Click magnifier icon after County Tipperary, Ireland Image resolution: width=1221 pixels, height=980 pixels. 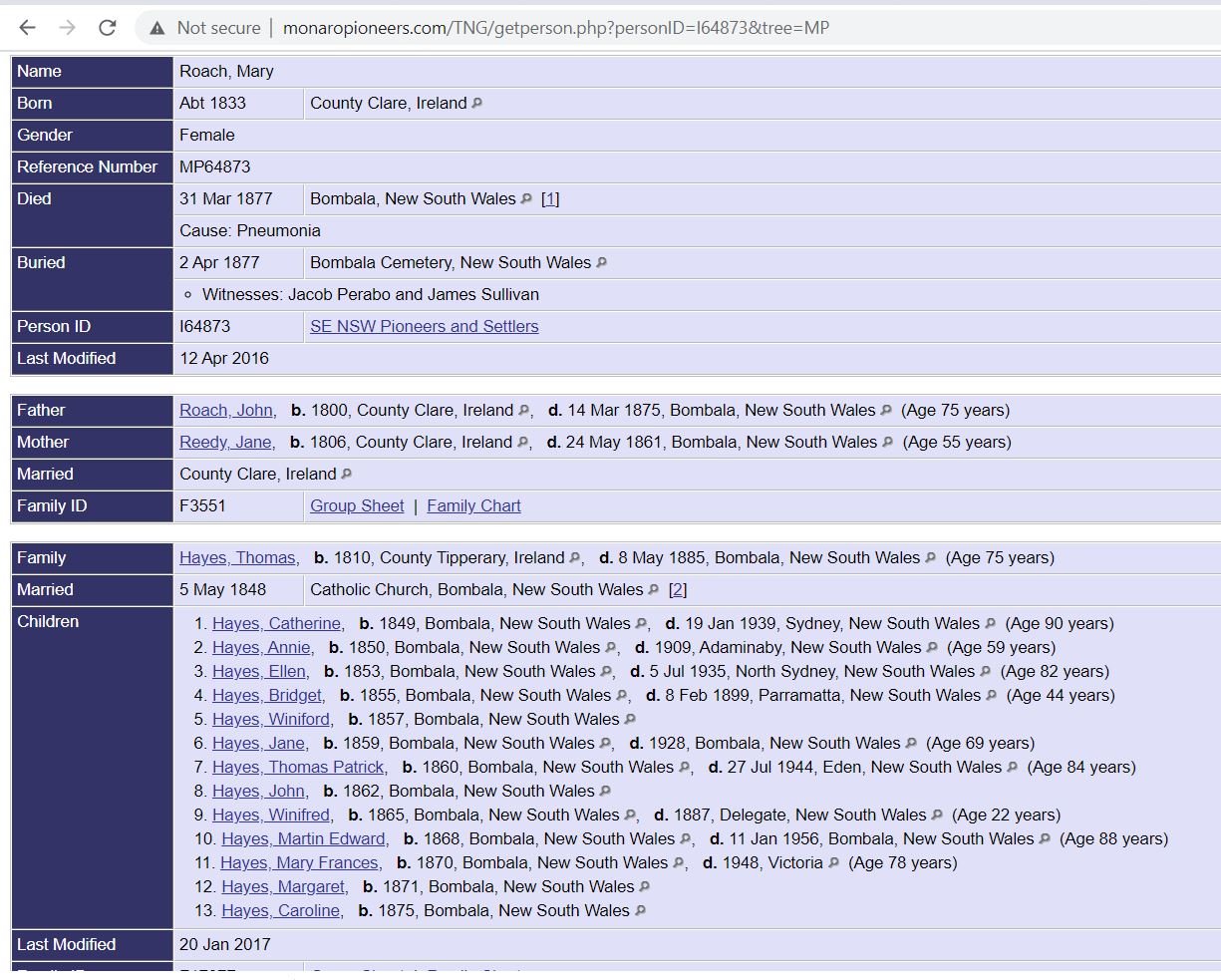(575, 558)
